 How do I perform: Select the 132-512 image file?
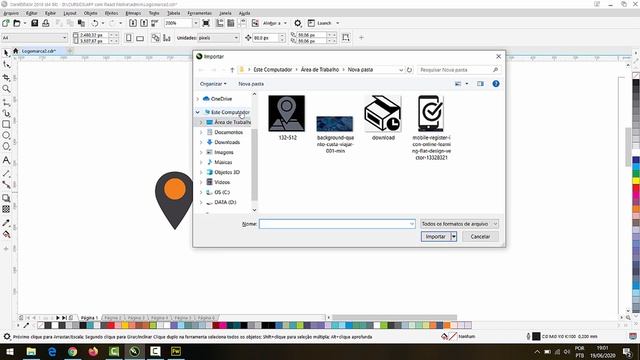287,118
